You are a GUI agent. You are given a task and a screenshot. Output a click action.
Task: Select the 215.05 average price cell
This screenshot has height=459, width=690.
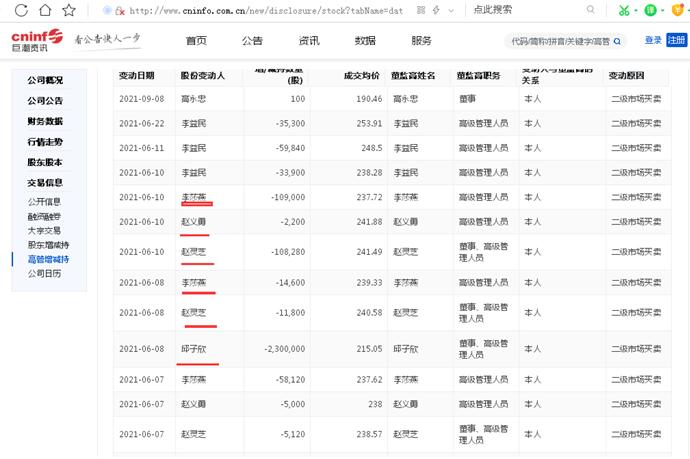369,349
